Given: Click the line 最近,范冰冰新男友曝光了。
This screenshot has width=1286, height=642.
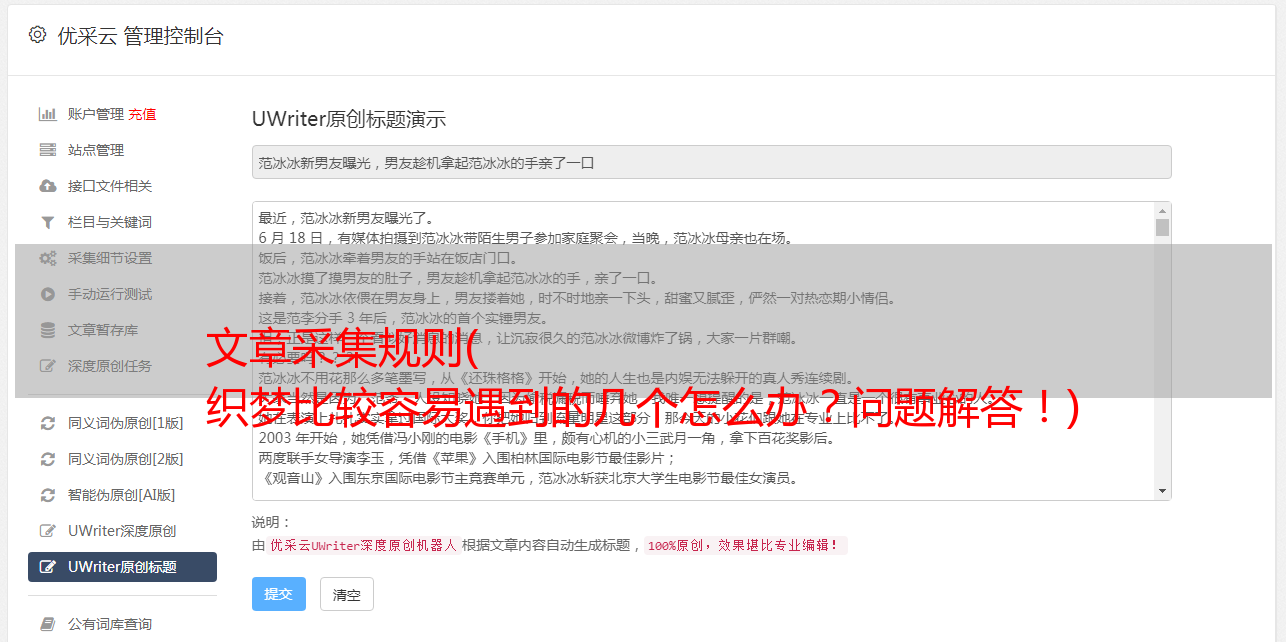Looking at the screenshot, I should pos(347,218).
